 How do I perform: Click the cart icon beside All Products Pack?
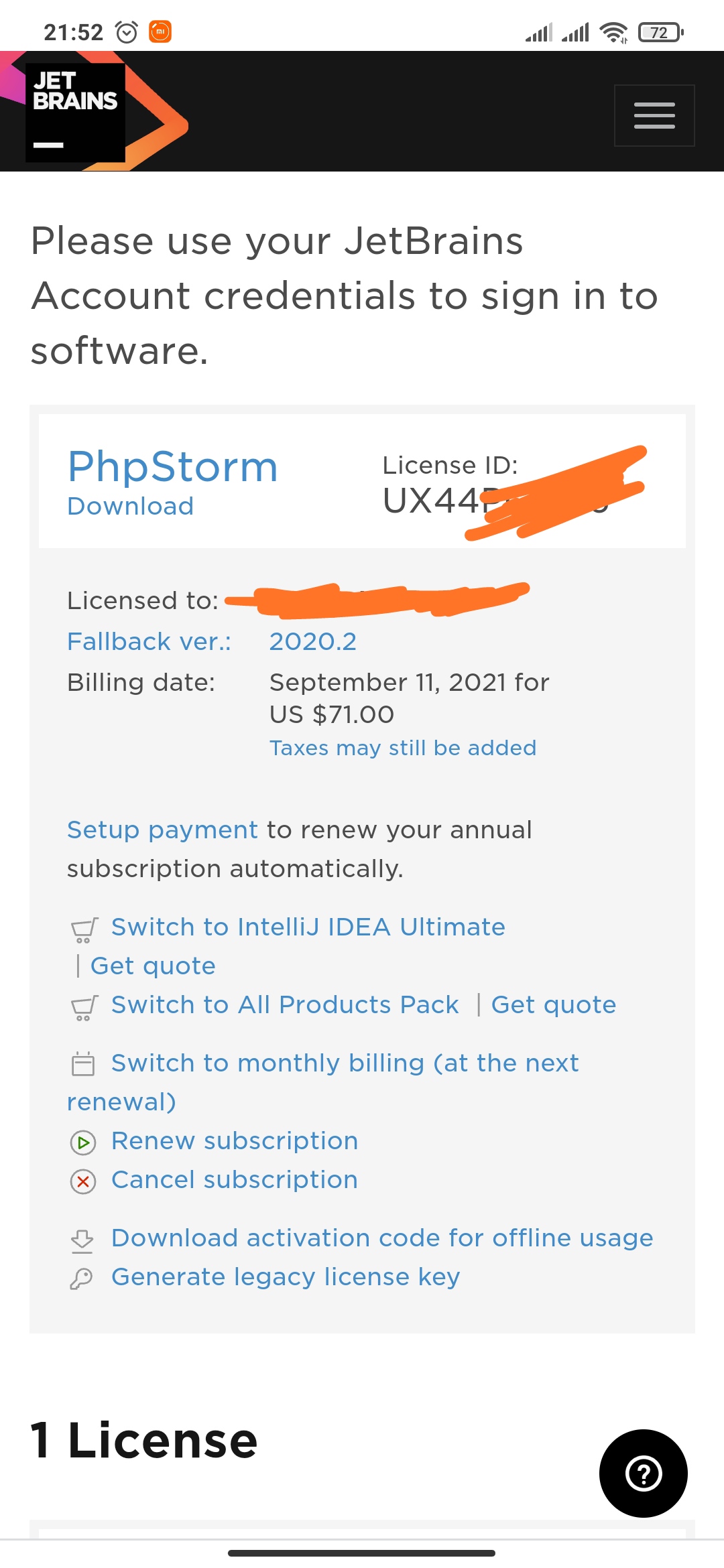[x=84, y=1007]
